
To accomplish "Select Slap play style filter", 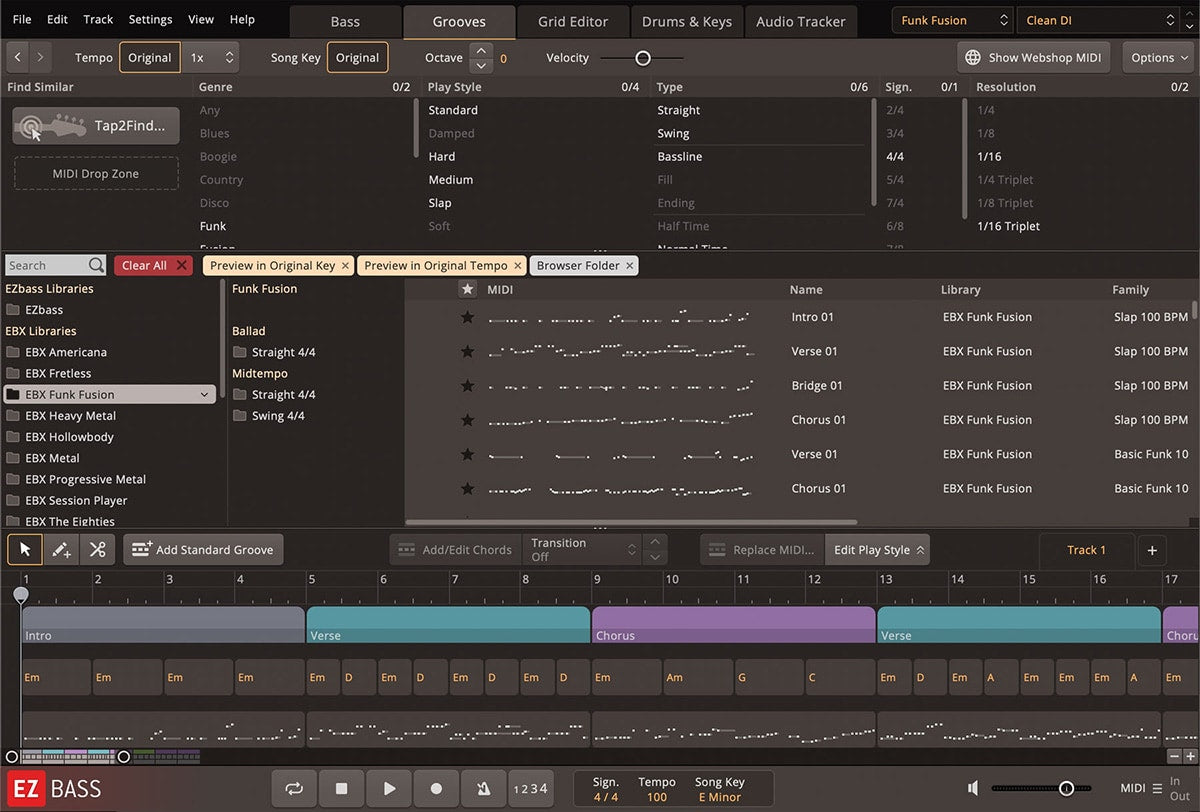I will [440, 203].
